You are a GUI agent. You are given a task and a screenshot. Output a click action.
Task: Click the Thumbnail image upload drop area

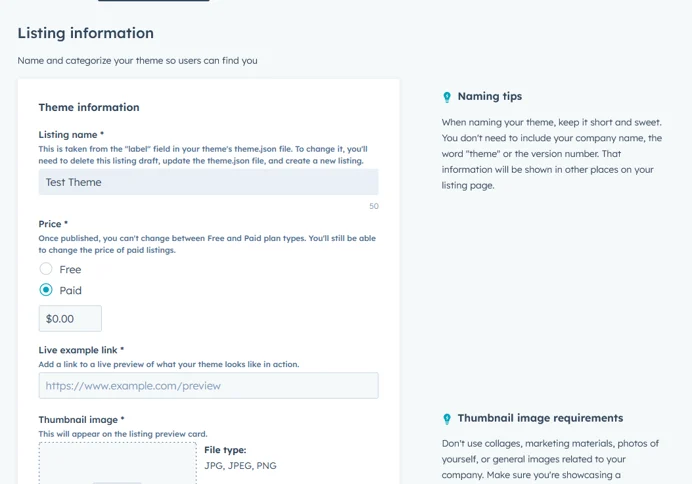click(x=117, y=463)
